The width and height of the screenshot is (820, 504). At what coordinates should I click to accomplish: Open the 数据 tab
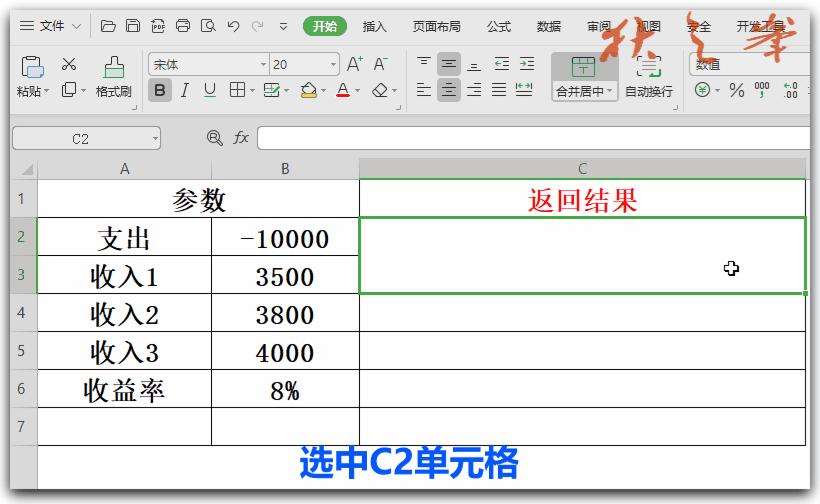(x=549, y=26)
